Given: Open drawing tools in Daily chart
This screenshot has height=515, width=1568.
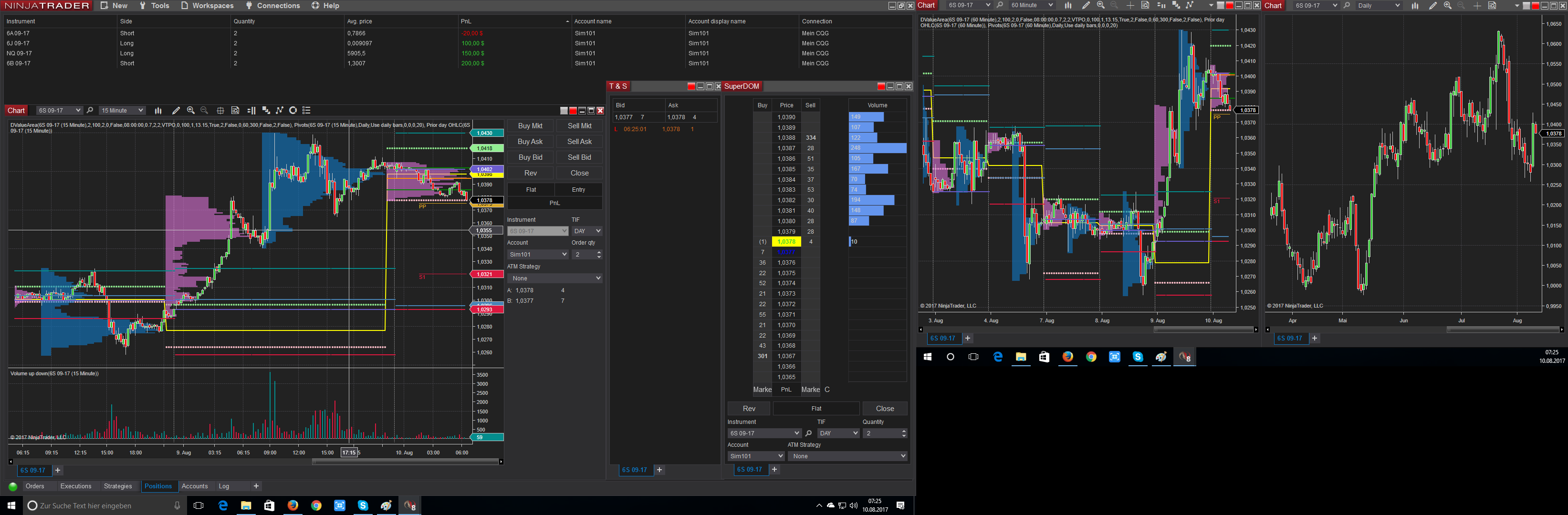Looking at the screenshot, I should click(x=1433, y=5).
